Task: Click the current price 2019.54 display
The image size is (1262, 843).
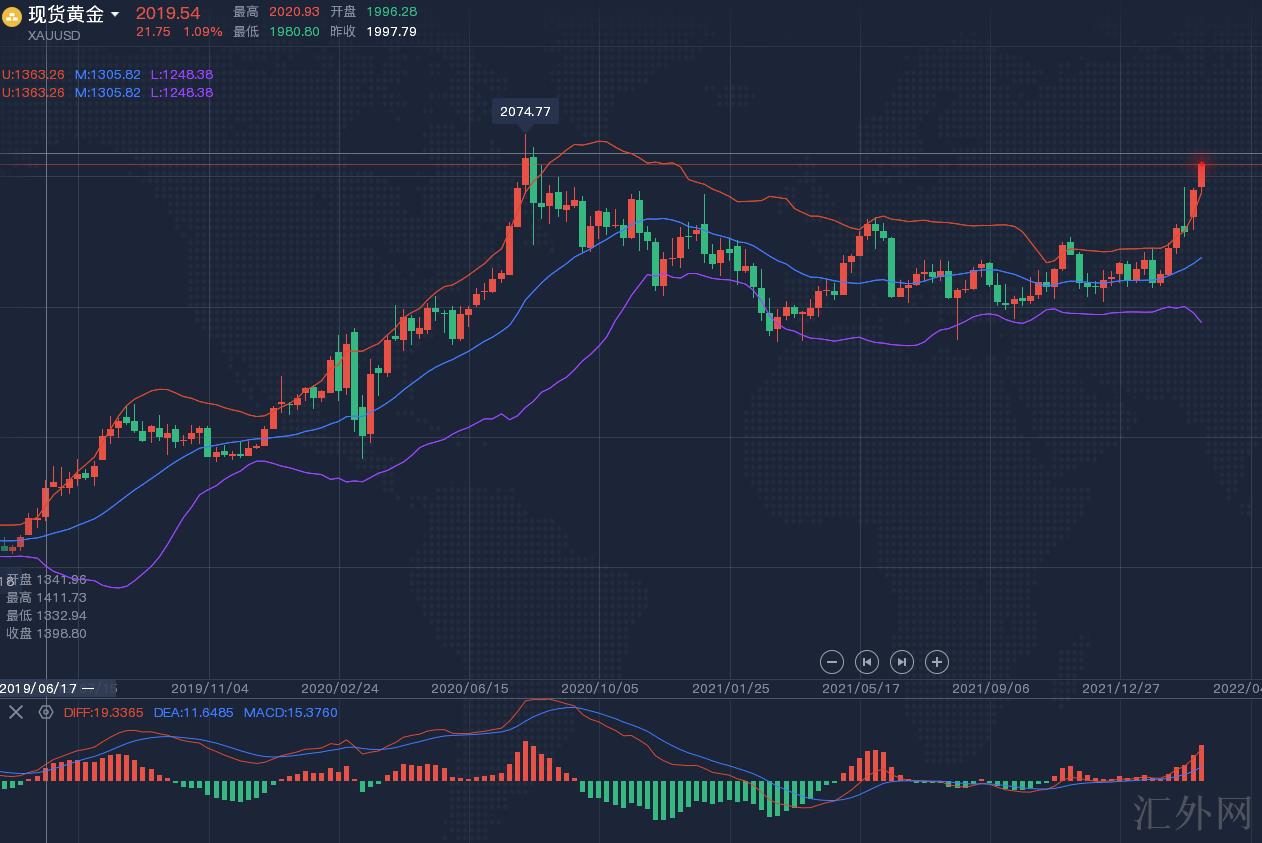Action: (x=168, y=13)
